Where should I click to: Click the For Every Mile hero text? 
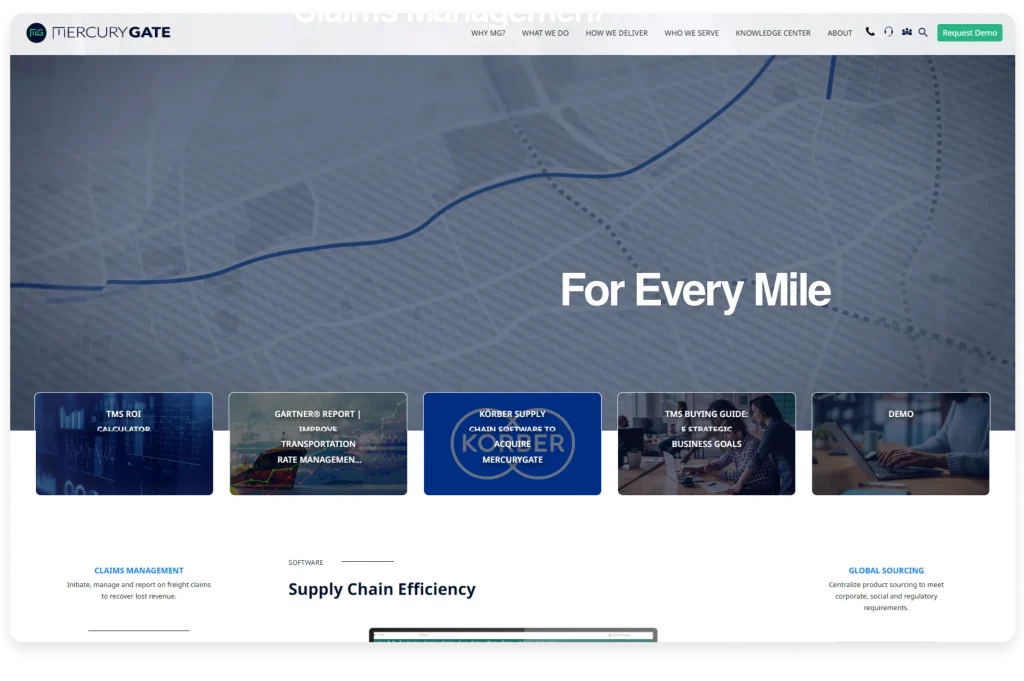[x=695, y=290]
